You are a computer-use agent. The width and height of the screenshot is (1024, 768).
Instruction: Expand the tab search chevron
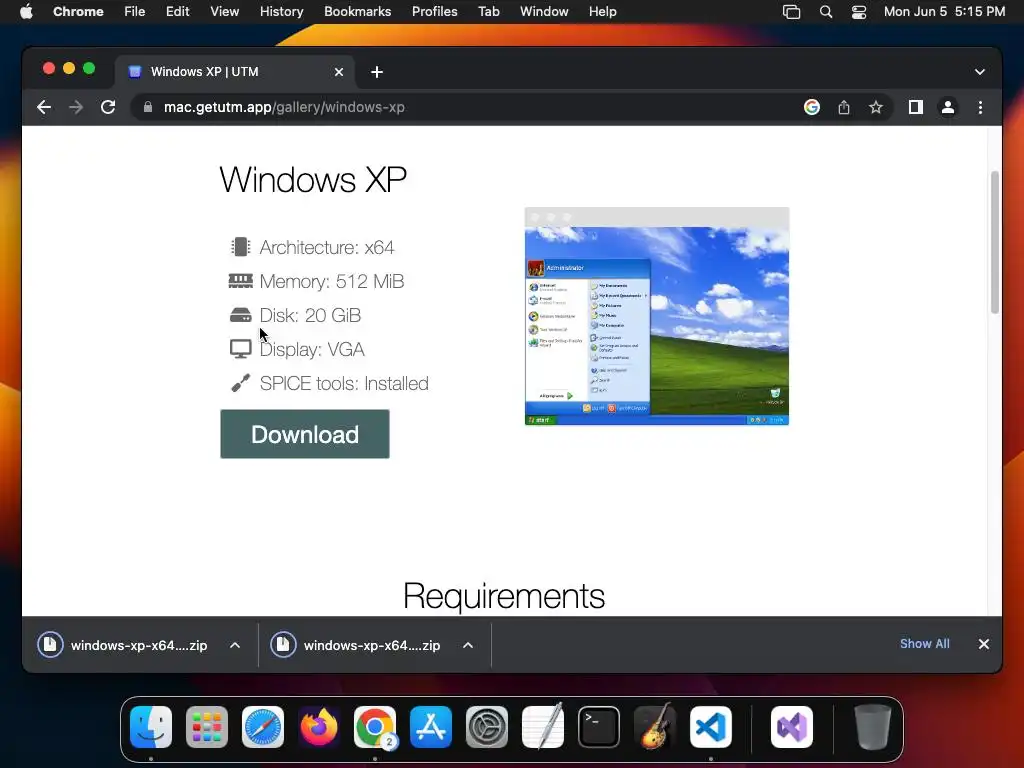click(x=980, y=72)
